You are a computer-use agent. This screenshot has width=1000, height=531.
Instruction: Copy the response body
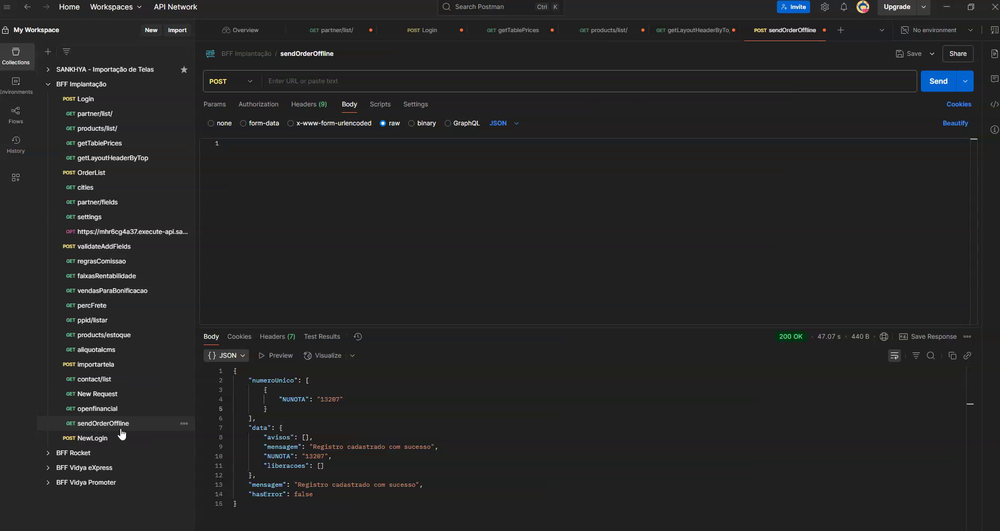tap(952, 356)
